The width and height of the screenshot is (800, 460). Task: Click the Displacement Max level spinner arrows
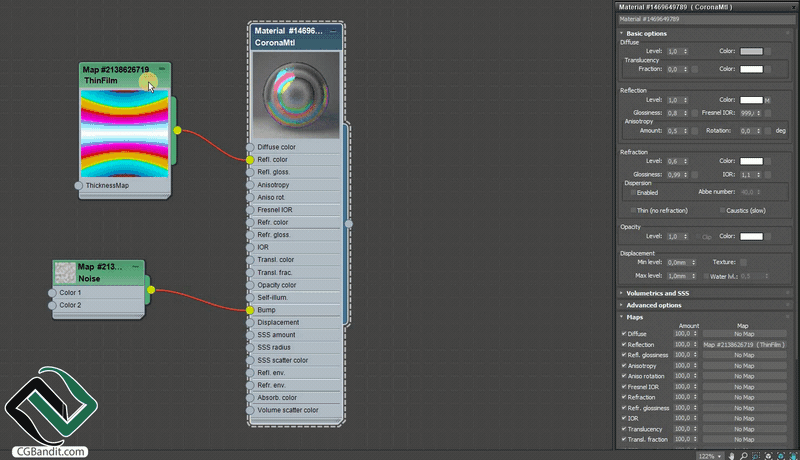click(x=693, y=276)
